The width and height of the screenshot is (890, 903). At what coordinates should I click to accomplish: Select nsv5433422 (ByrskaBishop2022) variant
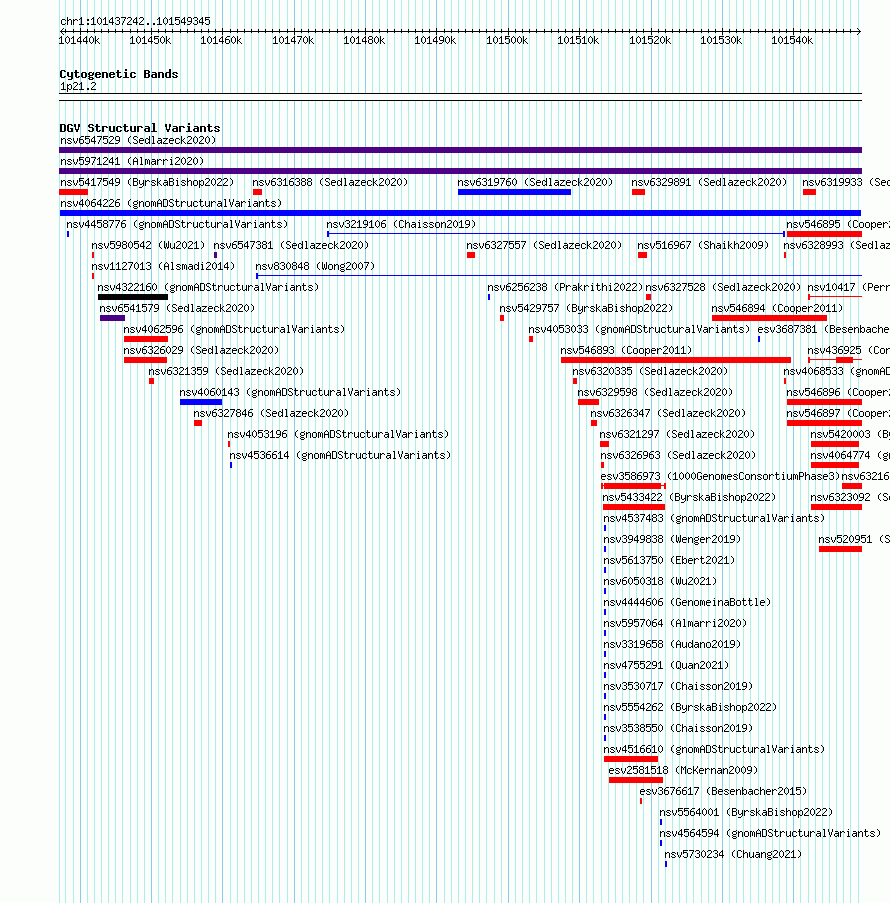689,498
